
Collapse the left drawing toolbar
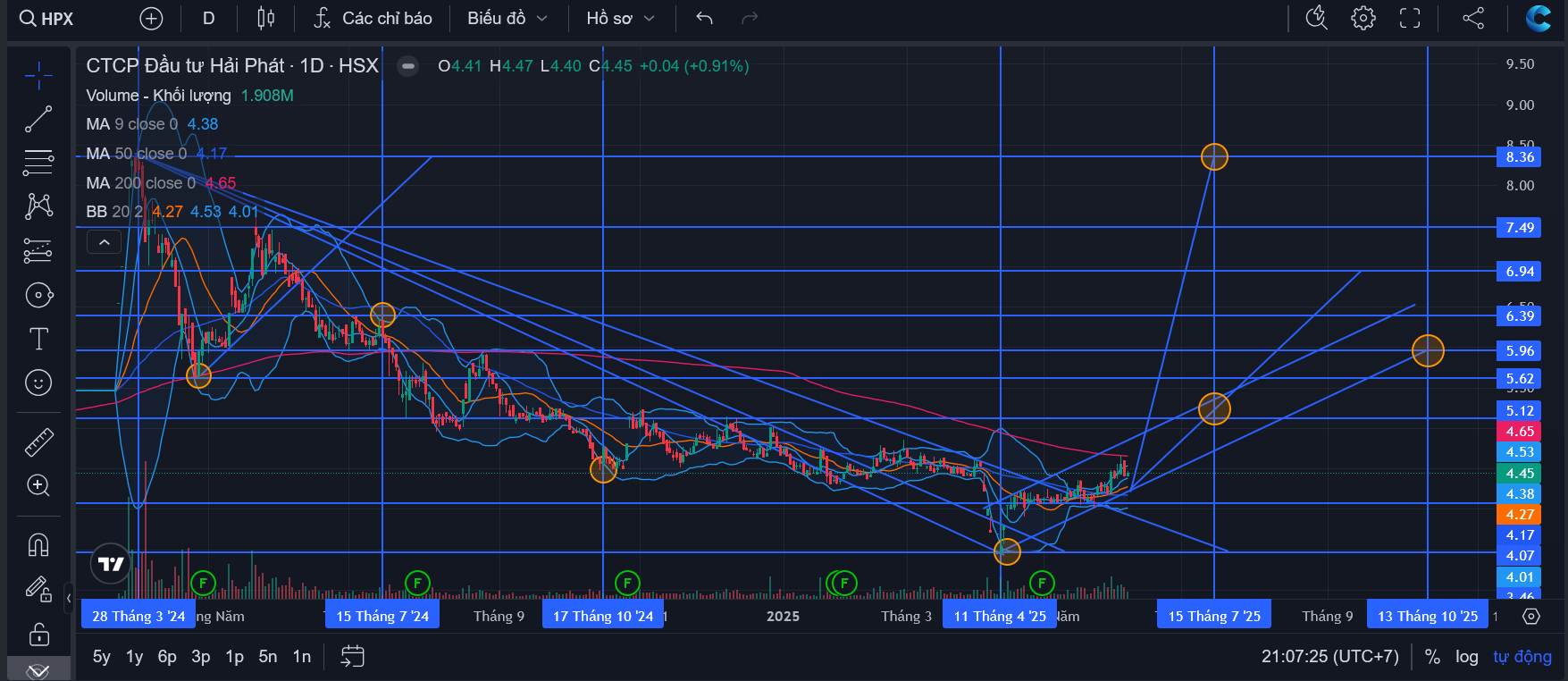[69, 598]
